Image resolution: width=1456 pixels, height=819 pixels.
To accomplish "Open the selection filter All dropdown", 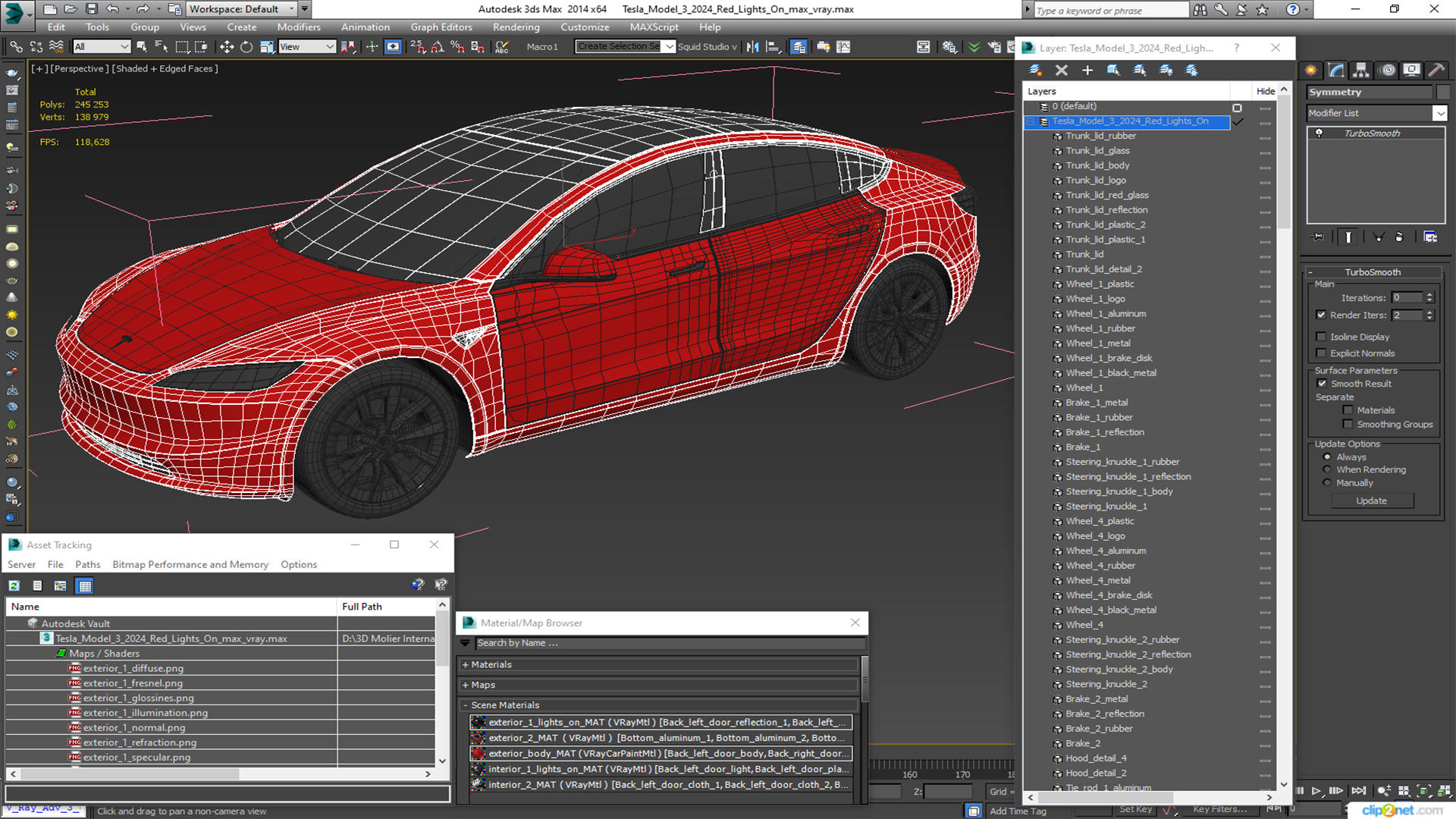I will (102, 47).
